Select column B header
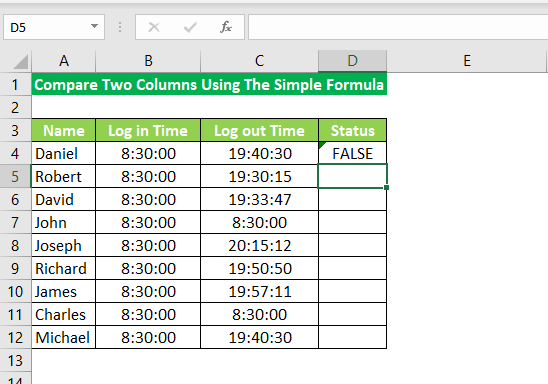 click(x=148, y=61)
